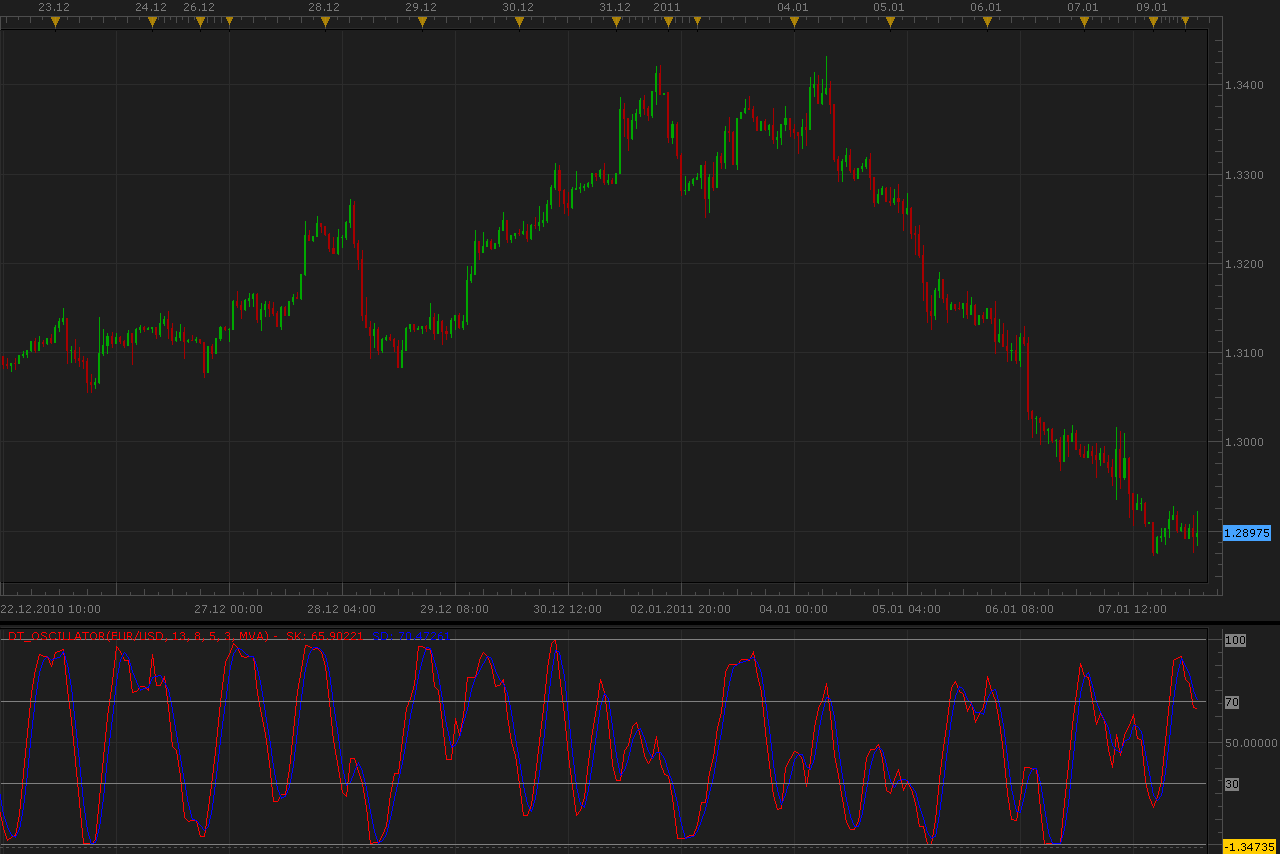Select the DT_OSCILLATOR(EUR/USD, 13, 8, 5, 3, MVA) label
Image resolution: width=1280 pixels, height=854 pixels.
(139, 635)
